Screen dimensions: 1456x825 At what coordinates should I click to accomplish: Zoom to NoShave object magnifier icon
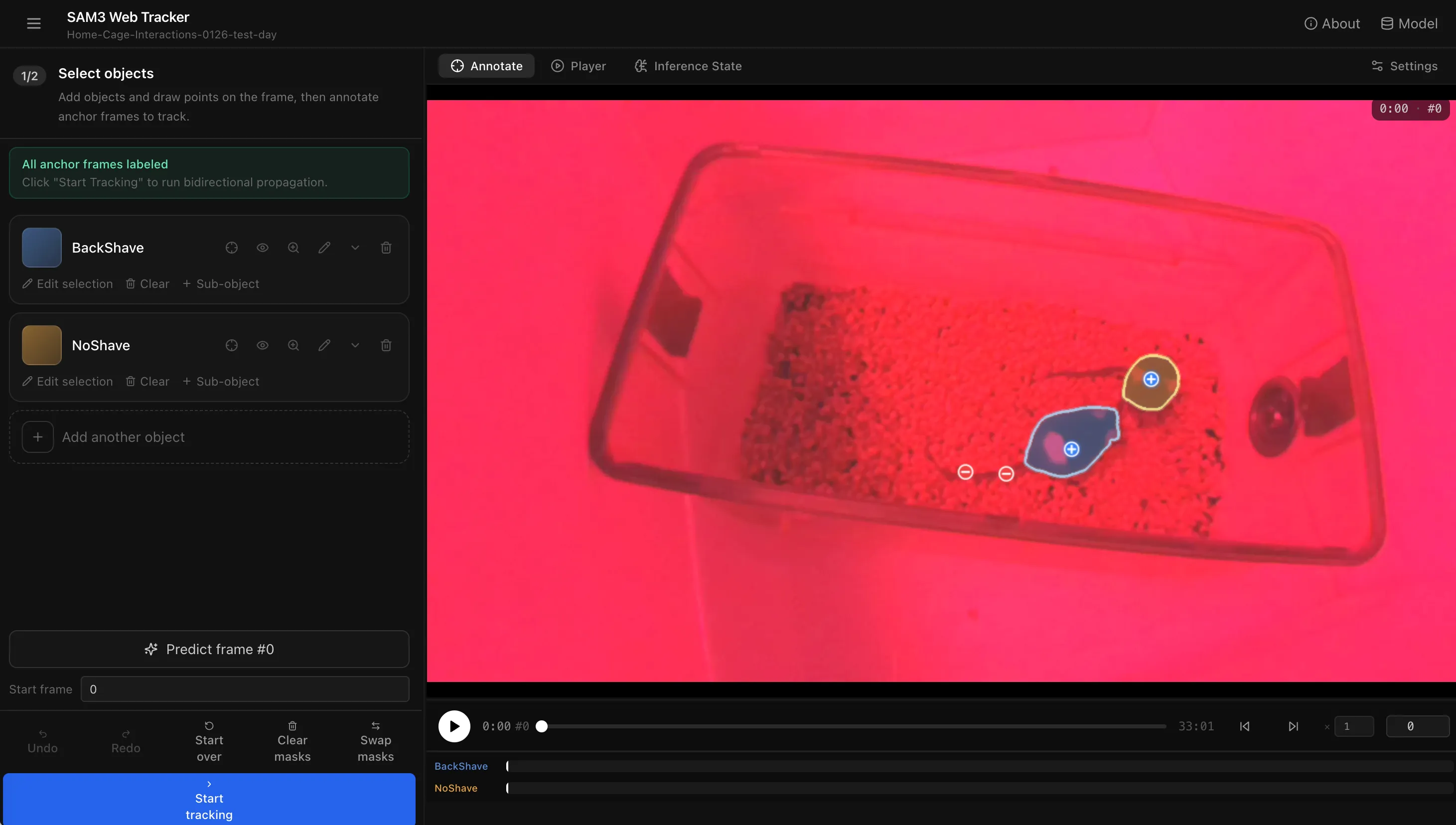pyautogui.click(x=293, y=345)
